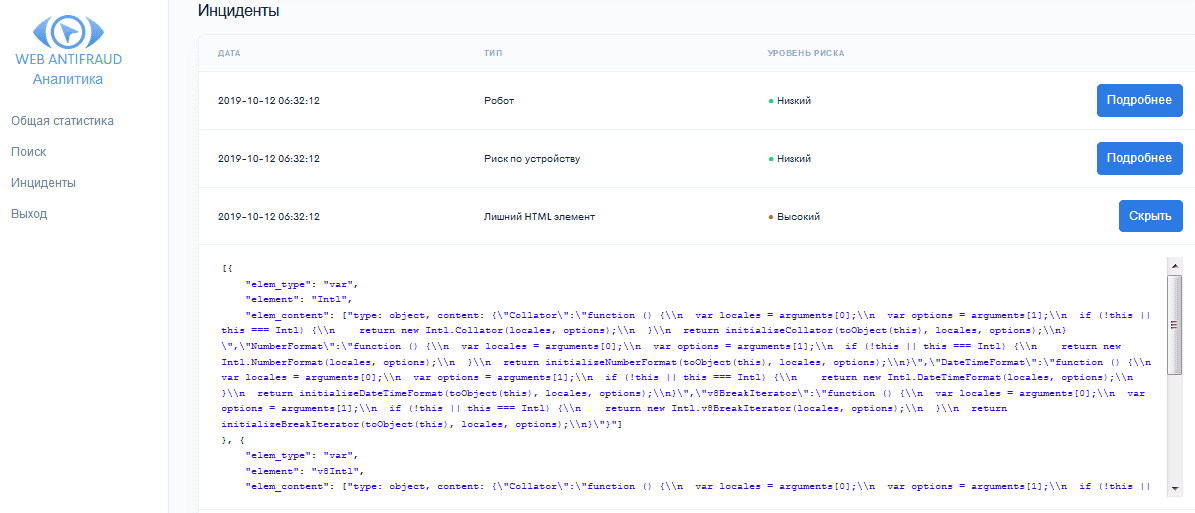Viewport: 1195px width, 513px height.
Task: Click green dot in Риск по устройству row
Action: click(770, 159)
